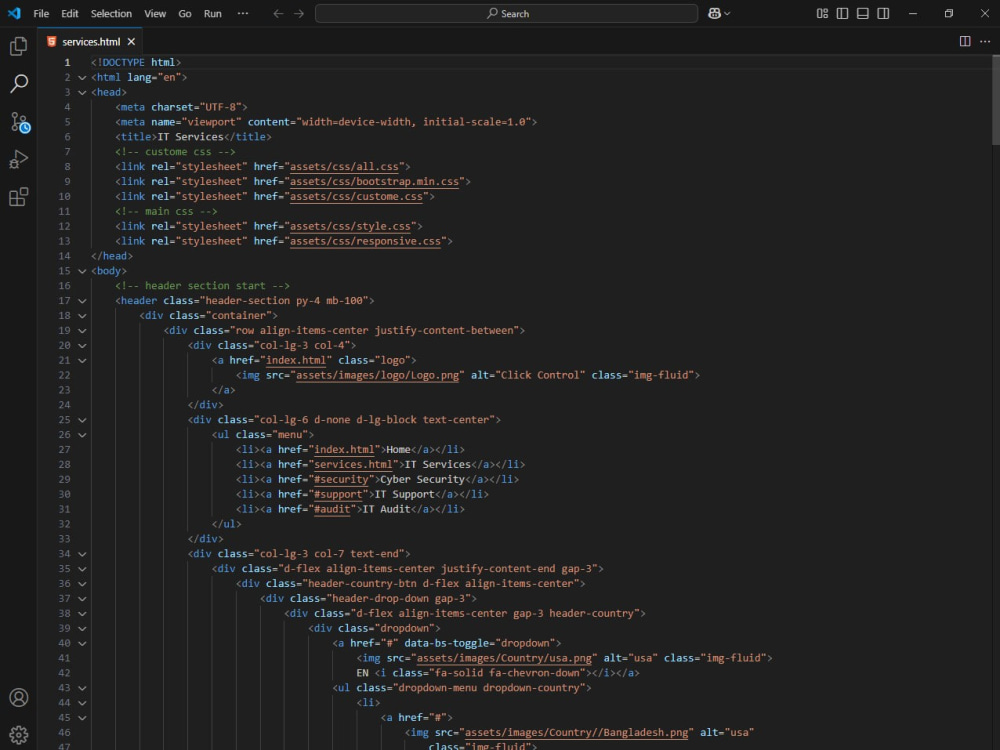Image resolution: width=1000 pixels, height=750 pixels.
Task: Close the services.html tab
Action: [131, 41]
